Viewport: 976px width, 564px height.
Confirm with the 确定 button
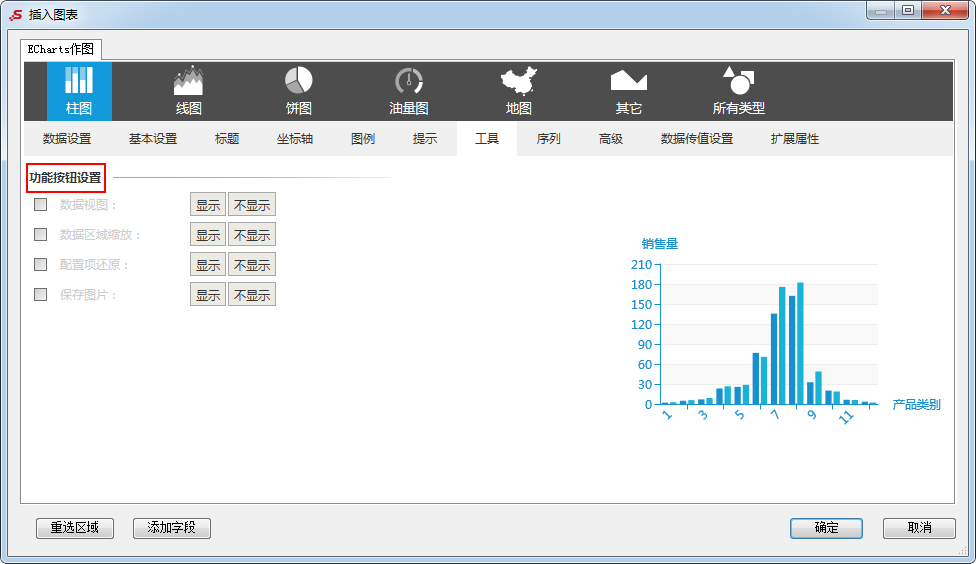(826, 528)
